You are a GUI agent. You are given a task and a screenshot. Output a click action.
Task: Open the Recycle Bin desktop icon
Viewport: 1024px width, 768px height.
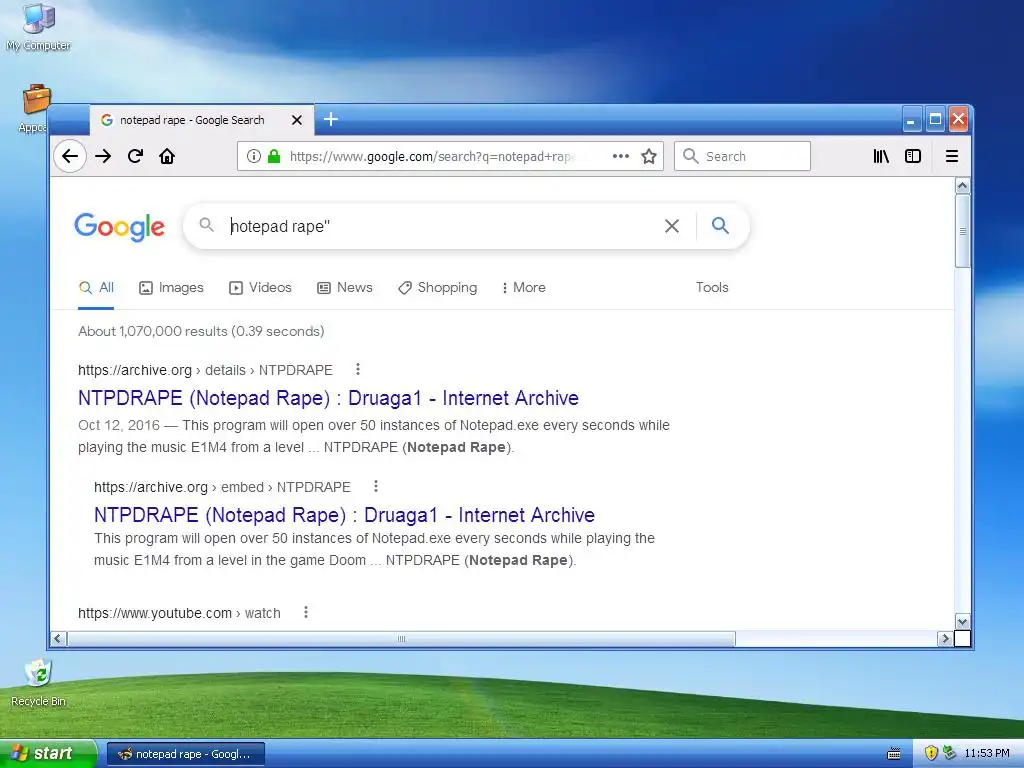(39, 683)
